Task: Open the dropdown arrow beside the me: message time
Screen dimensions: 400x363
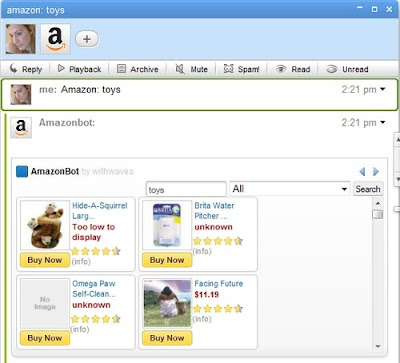Action: (x=383, y=89)
